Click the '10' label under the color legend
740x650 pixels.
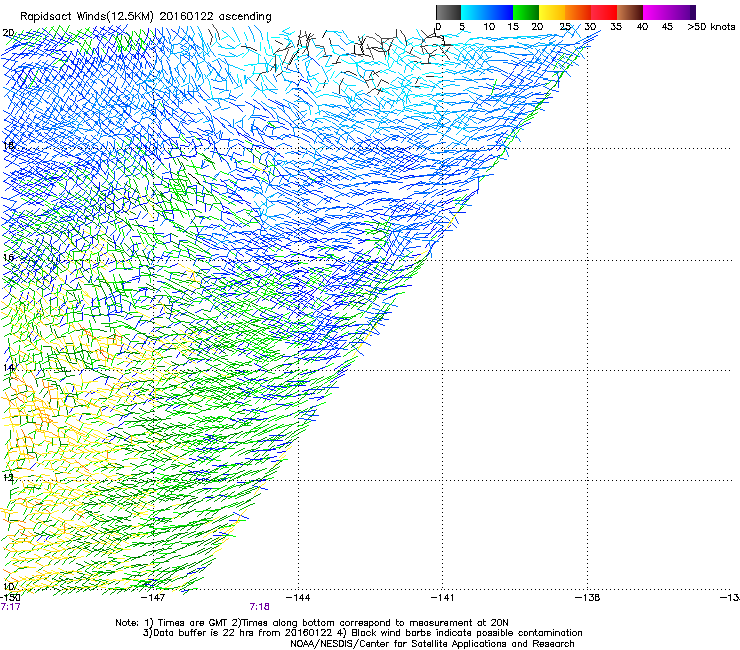pyautogui.click(x=489, y=27)
